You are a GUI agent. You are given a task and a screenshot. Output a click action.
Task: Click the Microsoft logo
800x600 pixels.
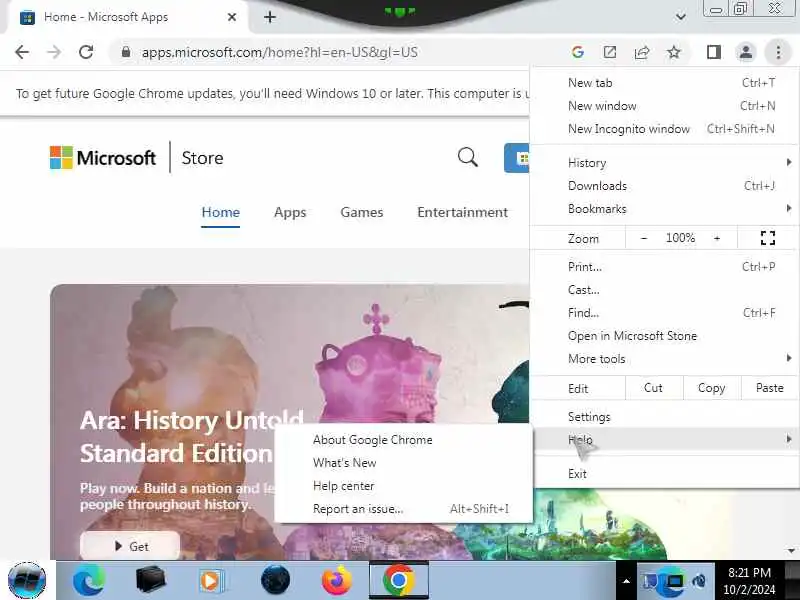click(x=103, y=158)
